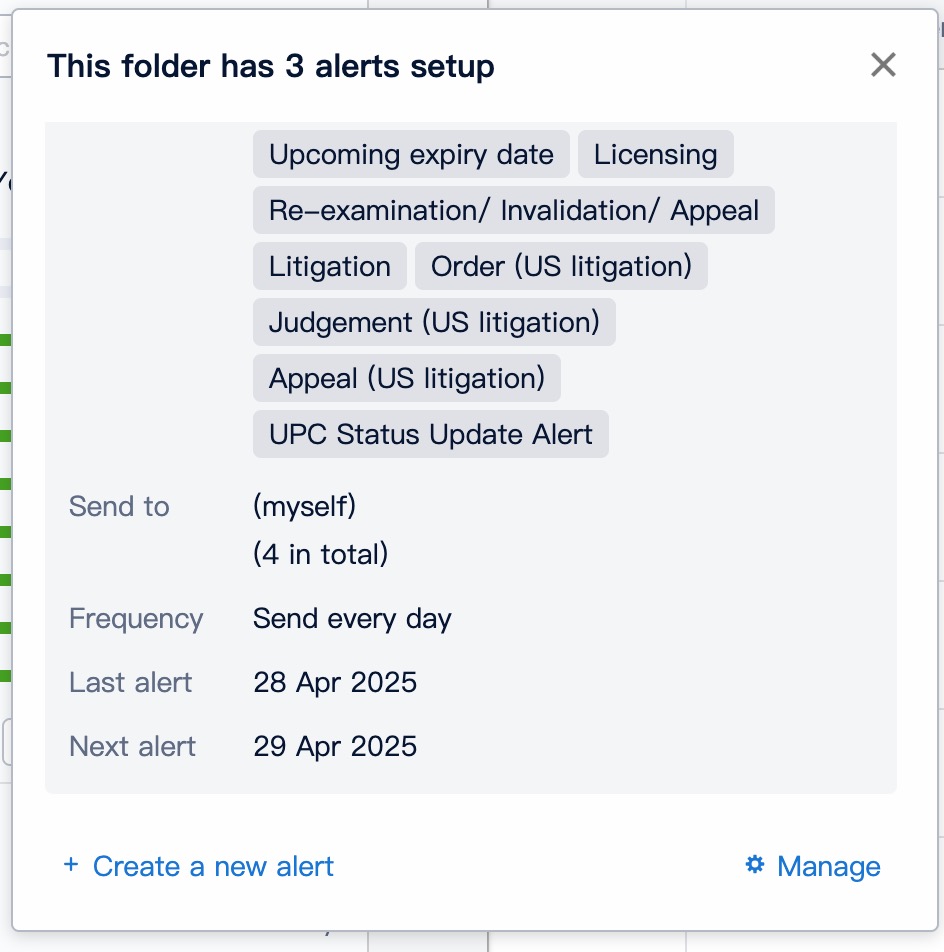Close the alerts setup dialog
944x952 pixels.
click(883, 66)
